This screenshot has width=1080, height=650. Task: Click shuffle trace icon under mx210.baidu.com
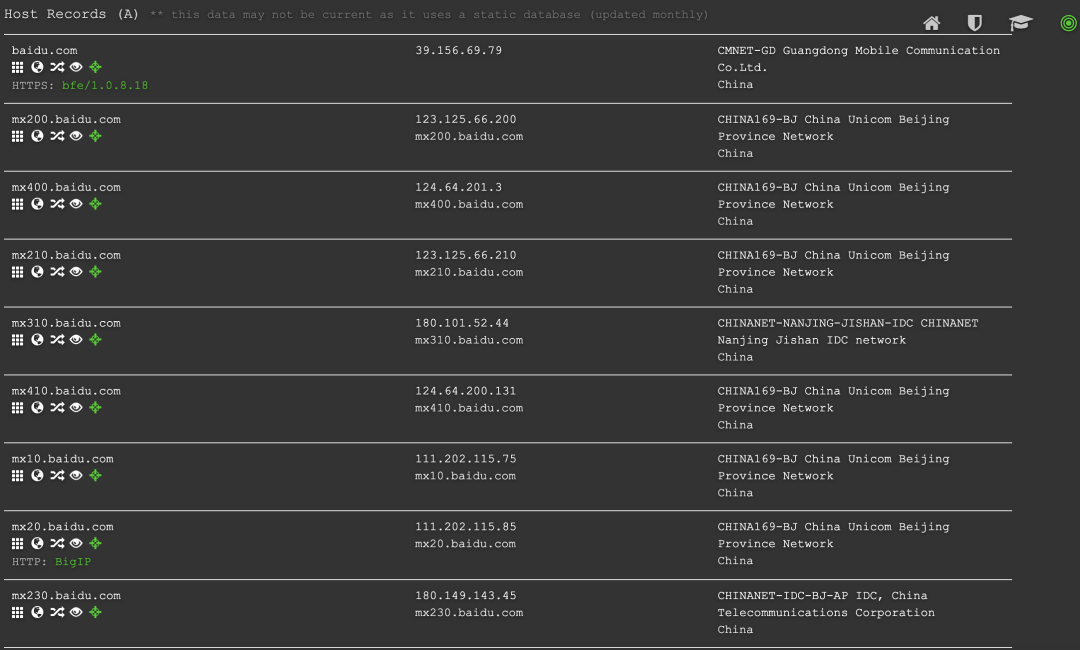(x=56, y=271)
